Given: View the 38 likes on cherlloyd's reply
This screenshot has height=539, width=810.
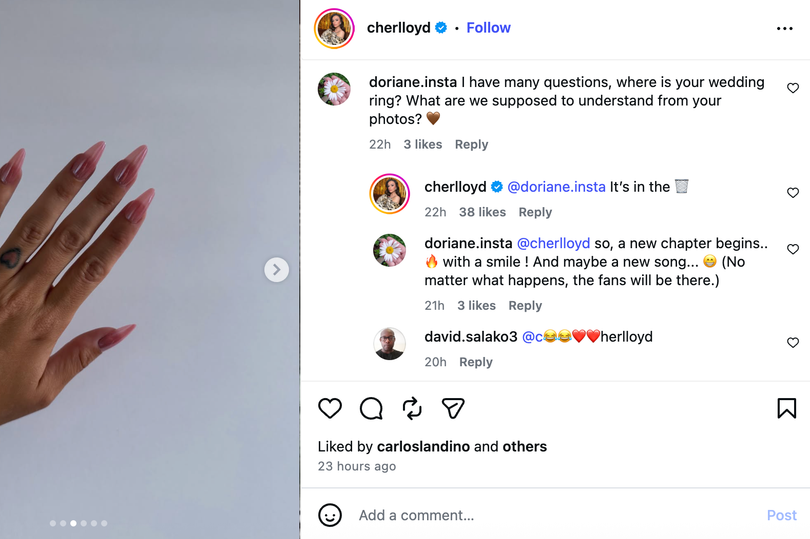Looking at the screenshot, I should pyautogui.click(x=482, y=212).
